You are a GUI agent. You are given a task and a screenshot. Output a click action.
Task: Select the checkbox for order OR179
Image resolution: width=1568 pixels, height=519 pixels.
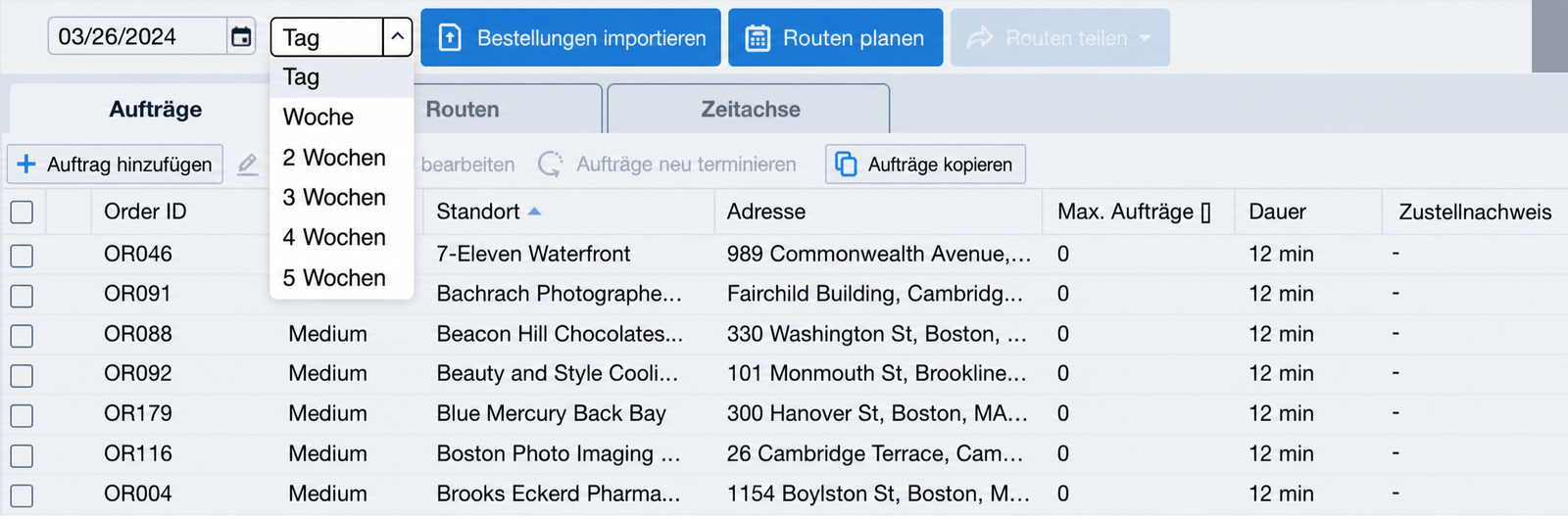pyautogui.click(x=22, y=415)
